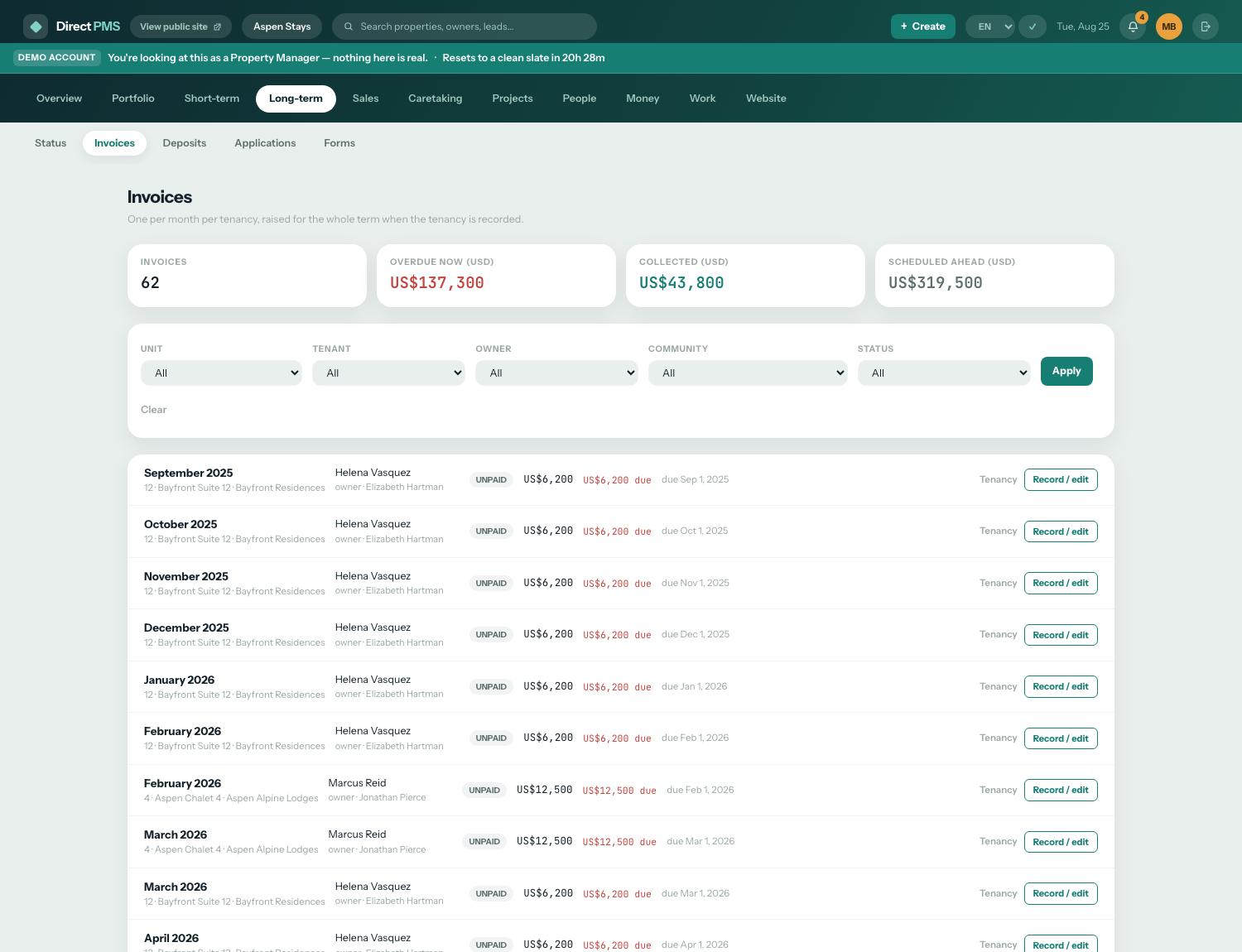The width and height of the screenshot is (1242, 952).
Task: Click the search magnifier icon
Action: [x=349, y=26]
